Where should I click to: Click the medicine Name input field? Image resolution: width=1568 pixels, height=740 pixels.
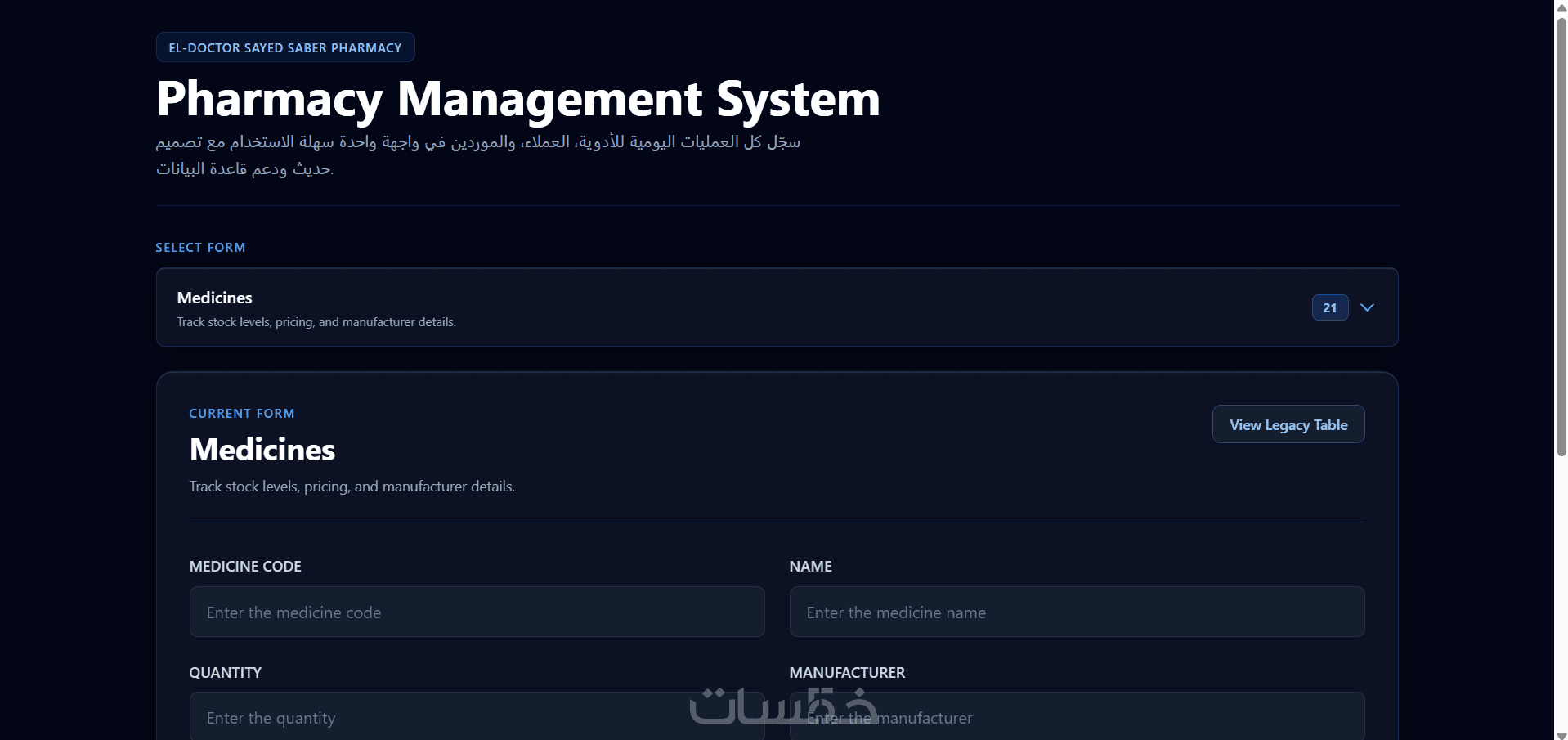[x=1077, y=612]
